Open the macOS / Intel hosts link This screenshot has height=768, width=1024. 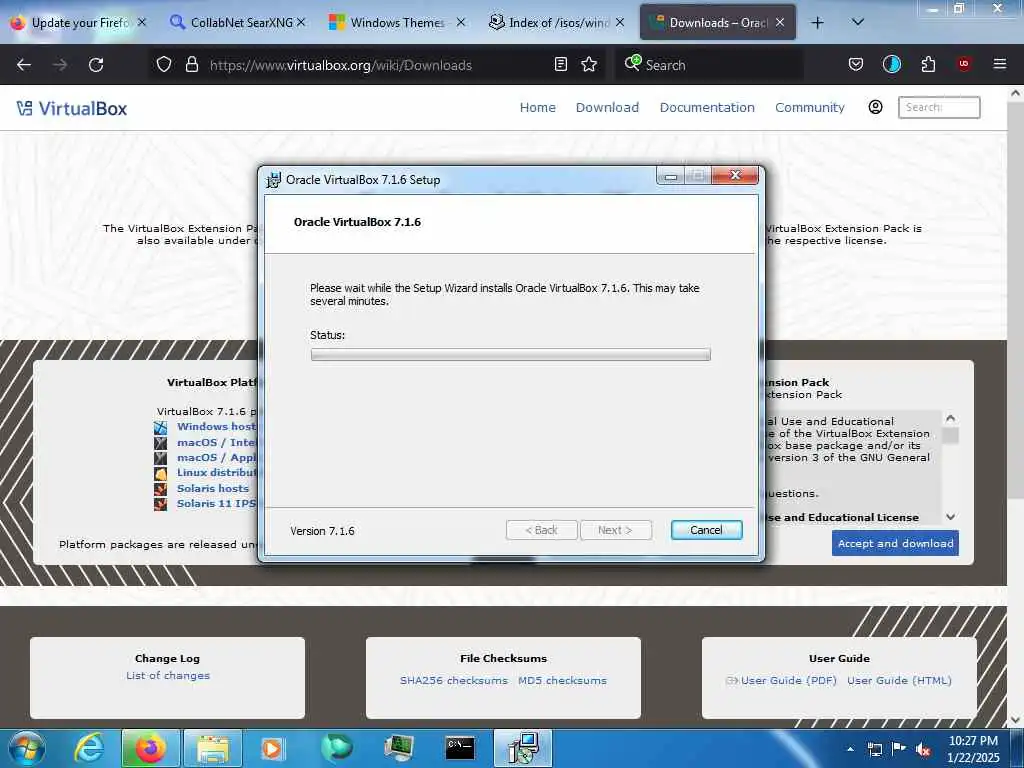[217, 442]
